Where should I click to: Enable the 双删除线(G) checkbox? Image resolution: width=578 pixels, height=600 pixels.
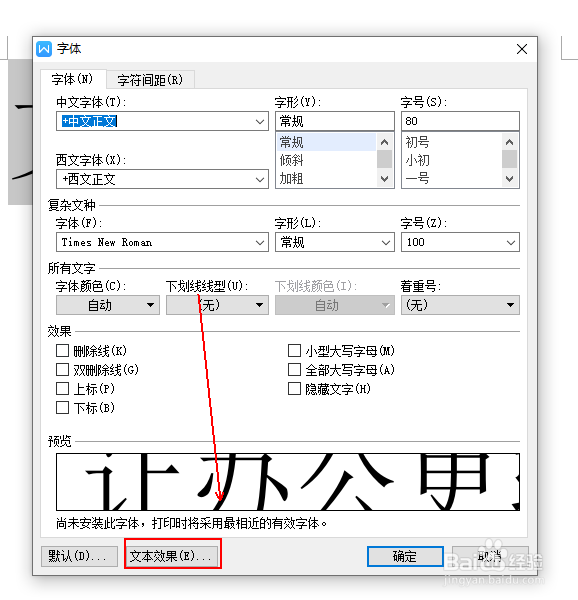(62, 370)
